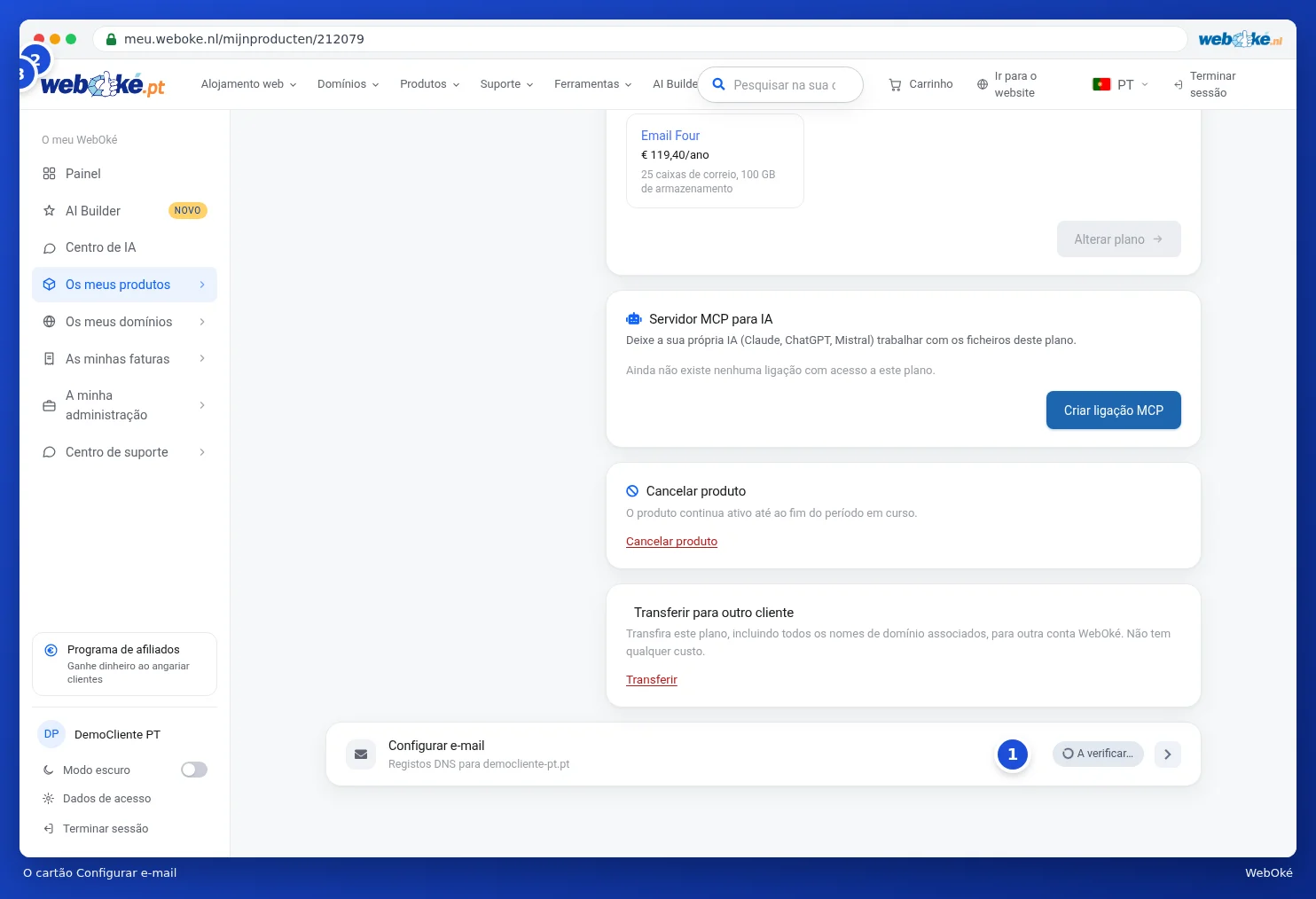1316x899 pixels.
Task: Click the AI Builder star icon
Action: (50, 211)
